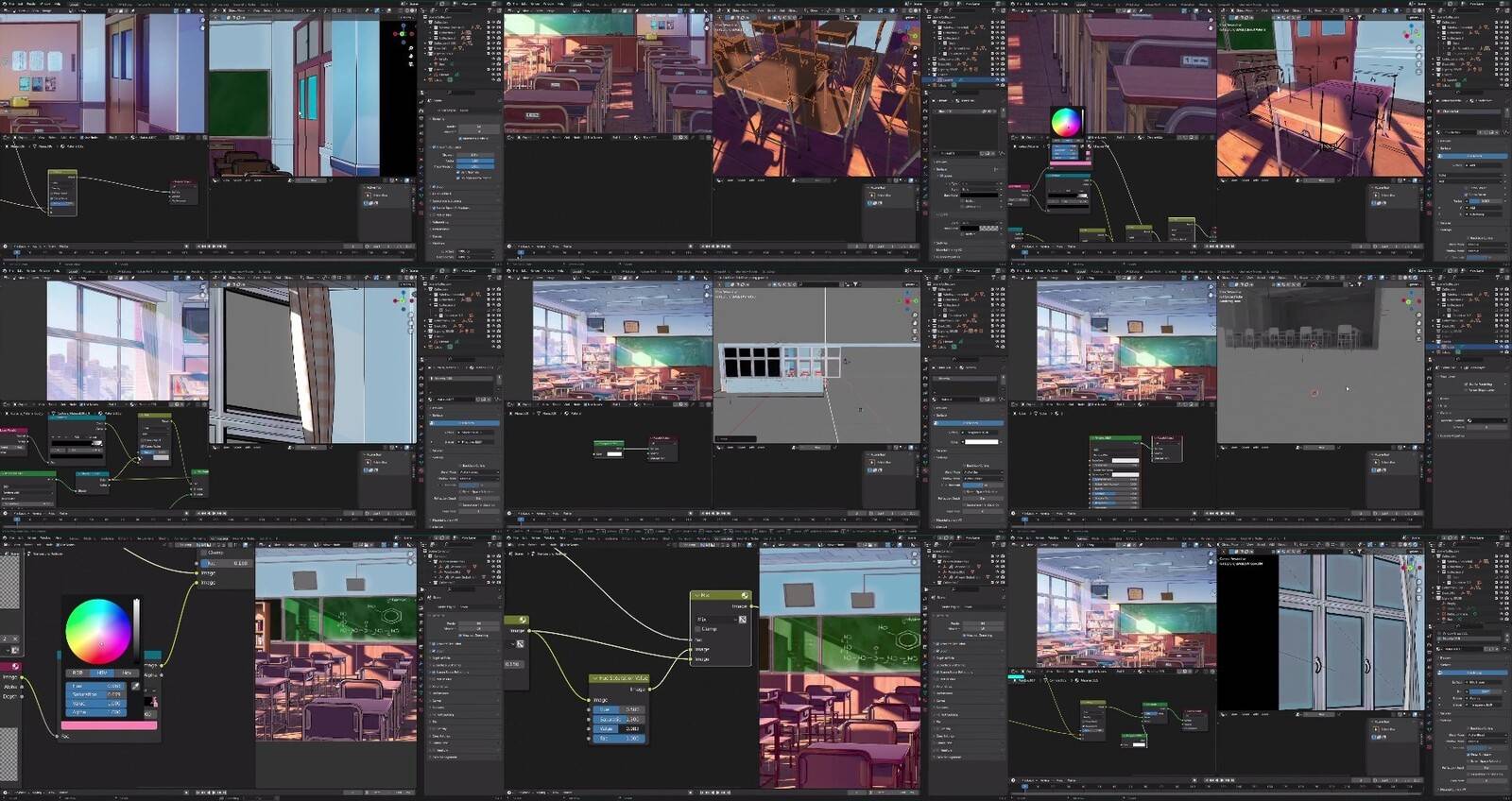The width and height of the screenshot is (1512, 801).
Task: Click the alpha icon beside the Mix dropdown
Action: (x=742, y=620)
